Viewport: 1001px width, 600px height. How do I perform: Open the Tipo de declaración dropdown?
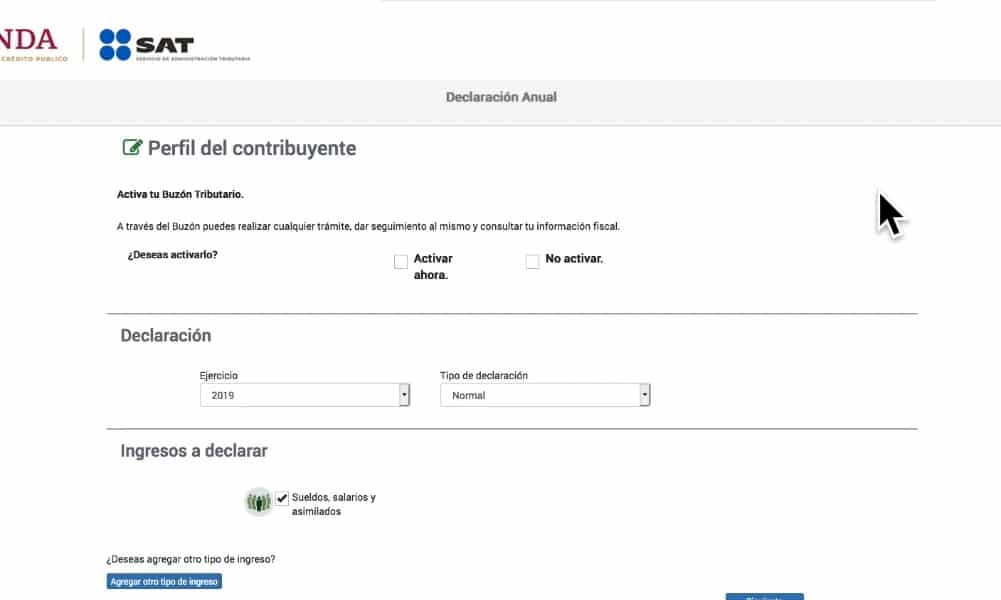(545, 395)
